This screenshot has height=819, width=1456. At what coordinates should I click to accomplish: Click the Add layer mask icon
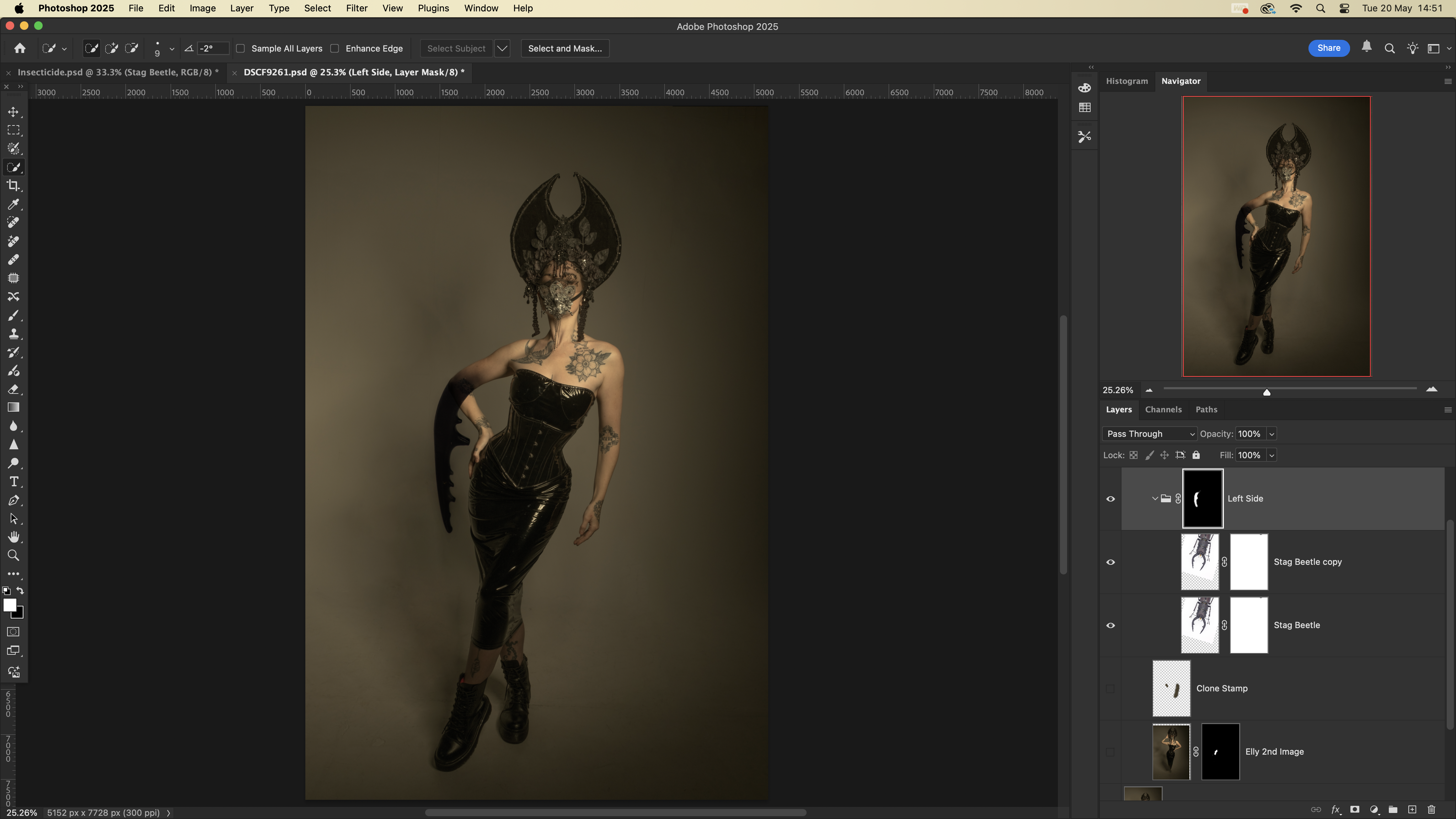tap(1355, 809)
